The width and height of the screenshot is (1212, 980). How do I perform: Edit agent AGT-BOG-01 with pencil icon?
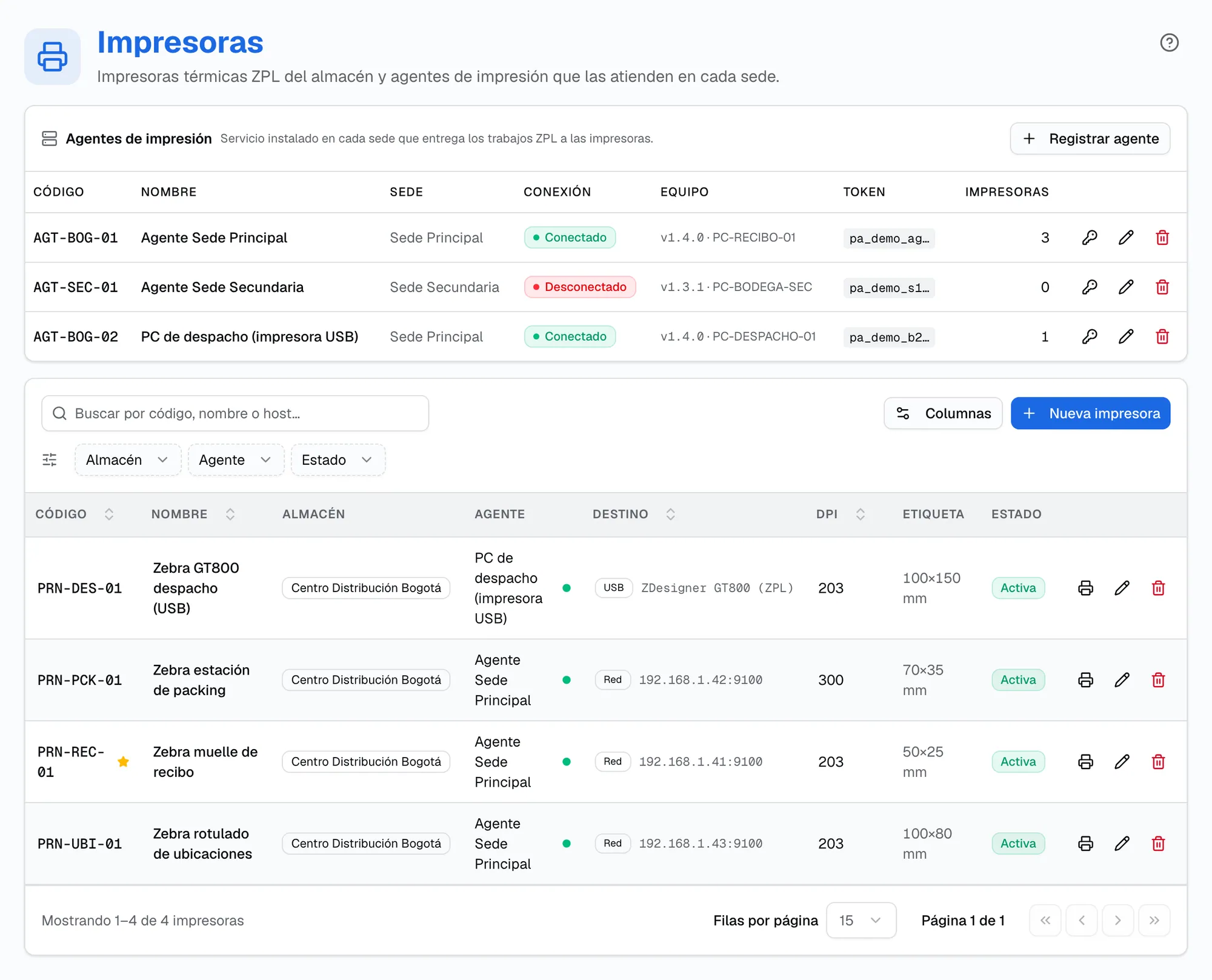[x=1126, y=238]
